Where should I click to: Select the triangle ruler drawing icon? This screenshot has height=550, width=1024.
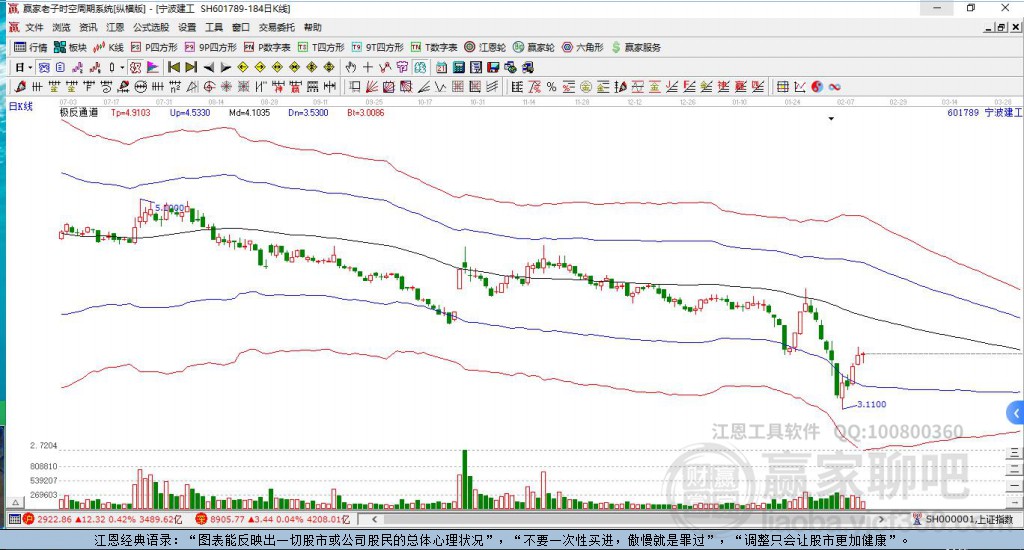coord(193,87)
